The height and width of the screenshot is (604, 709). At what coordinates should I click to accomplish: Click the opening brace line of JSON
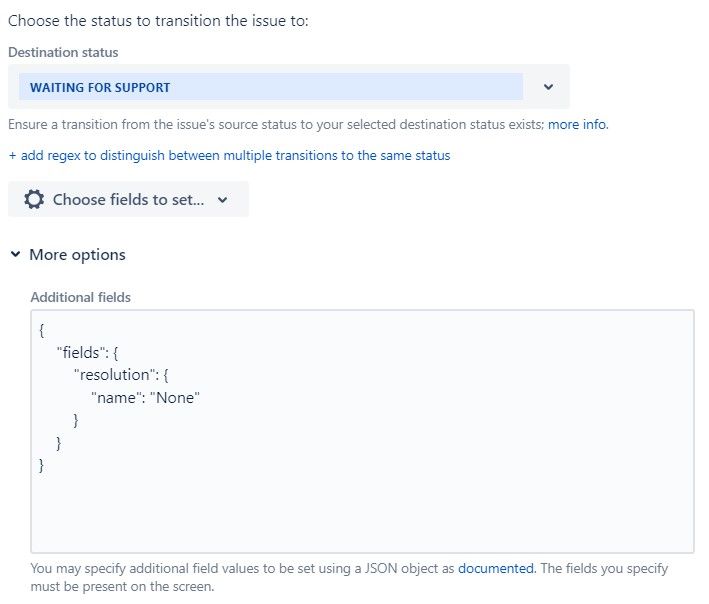coord(42,330)
